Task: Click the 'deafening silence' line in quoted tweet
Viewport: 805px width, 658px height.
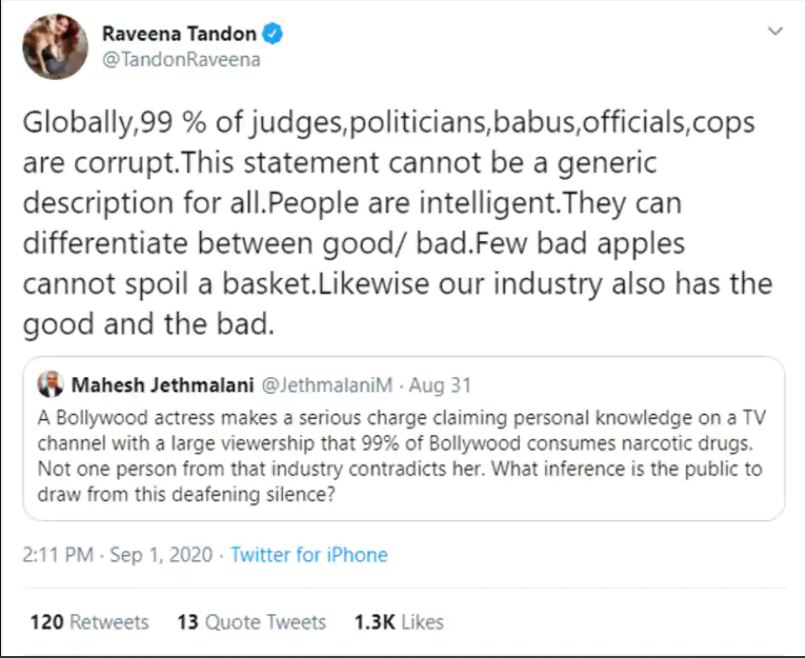Action: (186, 494)
